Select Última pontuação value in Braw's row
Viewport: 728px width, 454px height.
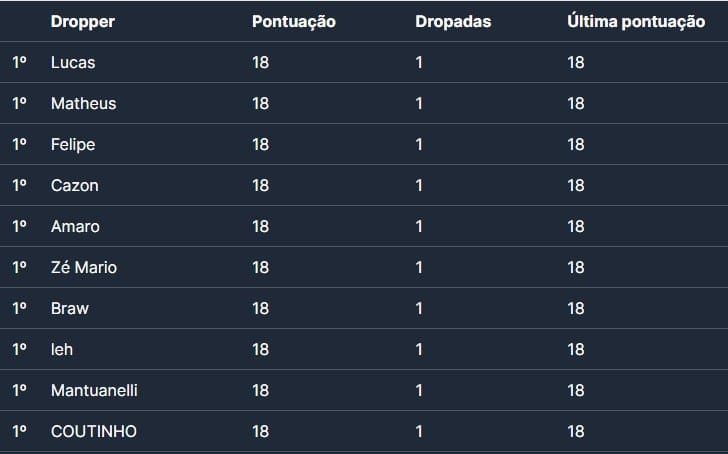pos(576,309)
